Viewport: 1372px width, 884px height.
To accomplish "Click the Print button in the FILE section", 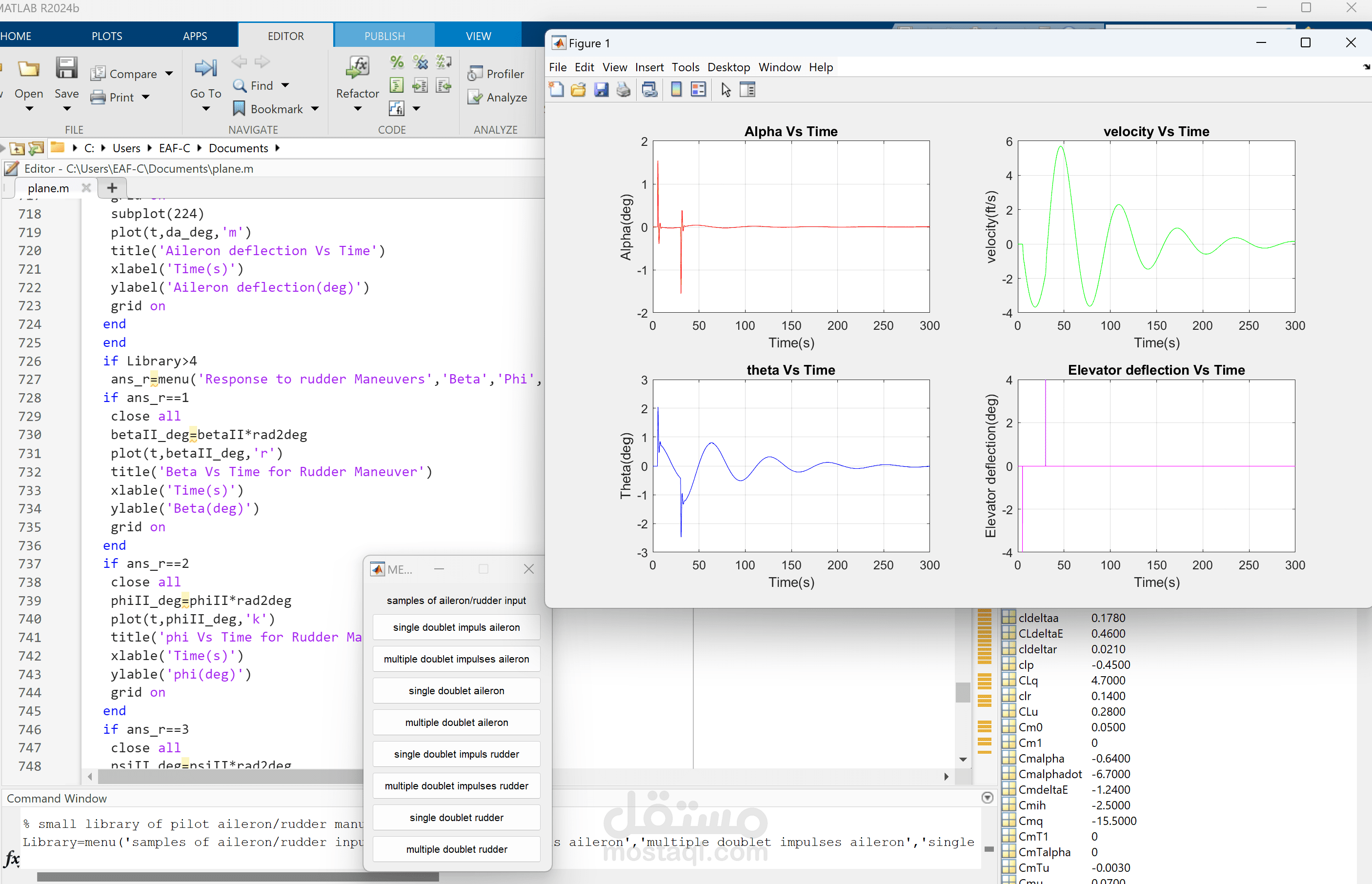I will [x=114, y=97].
